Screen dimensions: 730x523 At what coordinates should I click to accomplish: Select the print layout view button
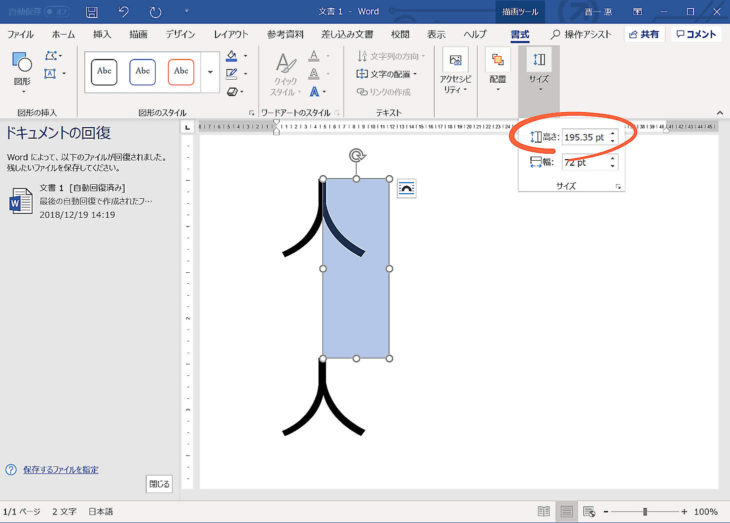pyautogui.click(x=566, y=511)
